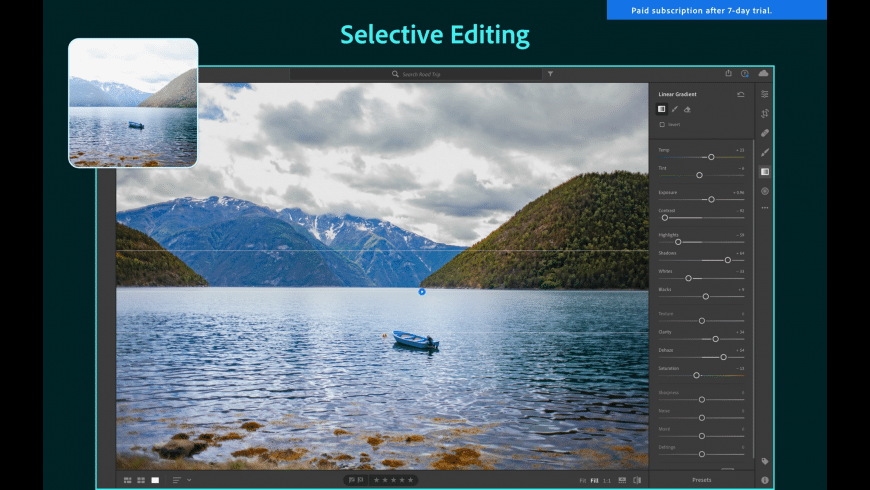Adjust the Highlights slider handle
Image resolution: width=870 pixels, height=490 pixels.
click(678, 242)
